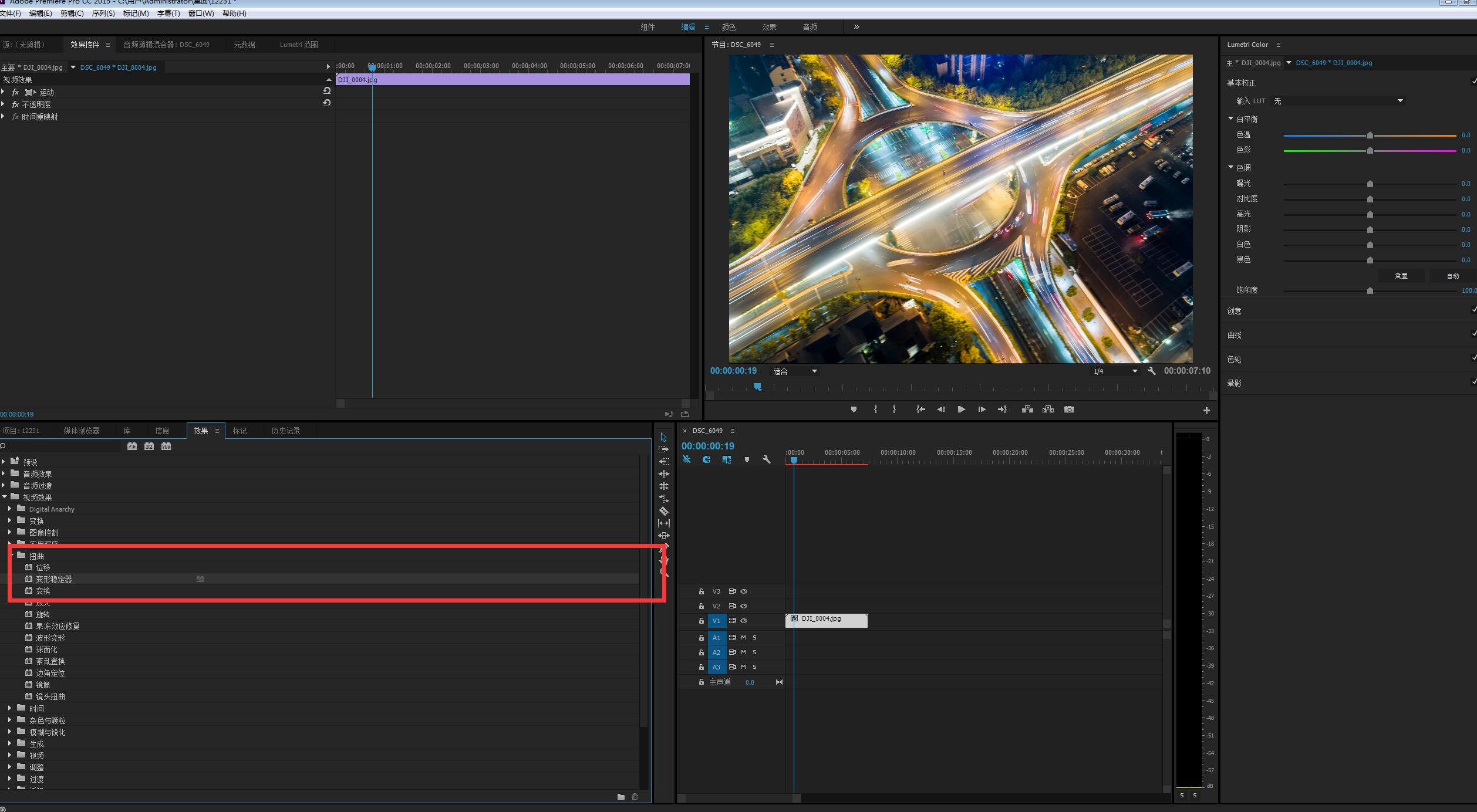Click the Selection arrow tool
1477x812 pixels.
click(x=663, y=437)
